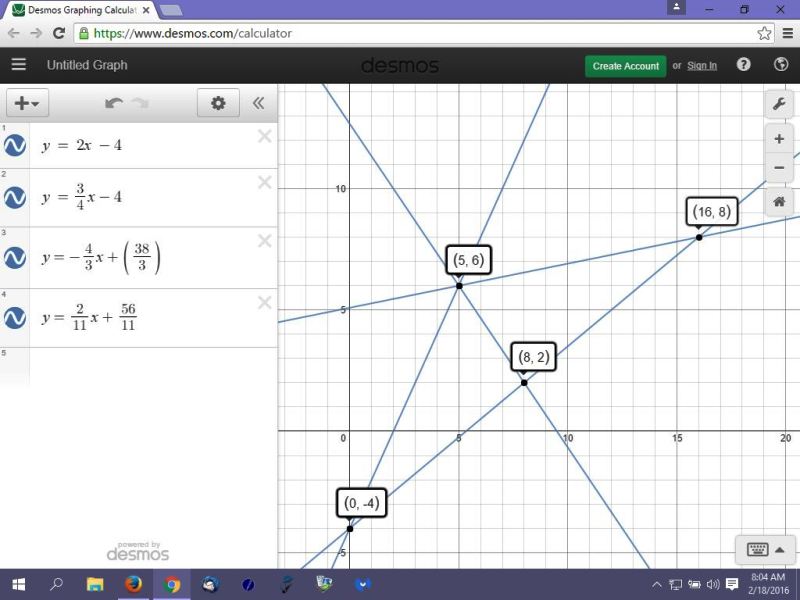Viewport: 800px width, 600px height.
Task: Click the empty expression row 5
Action: click(x=153, y=366)
